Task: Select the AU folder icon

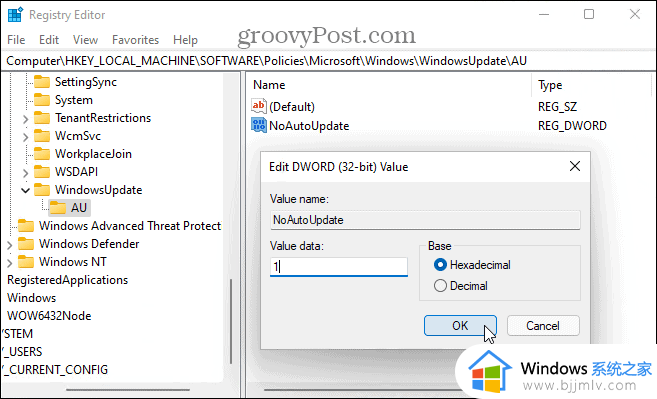Action: (58, 208)
